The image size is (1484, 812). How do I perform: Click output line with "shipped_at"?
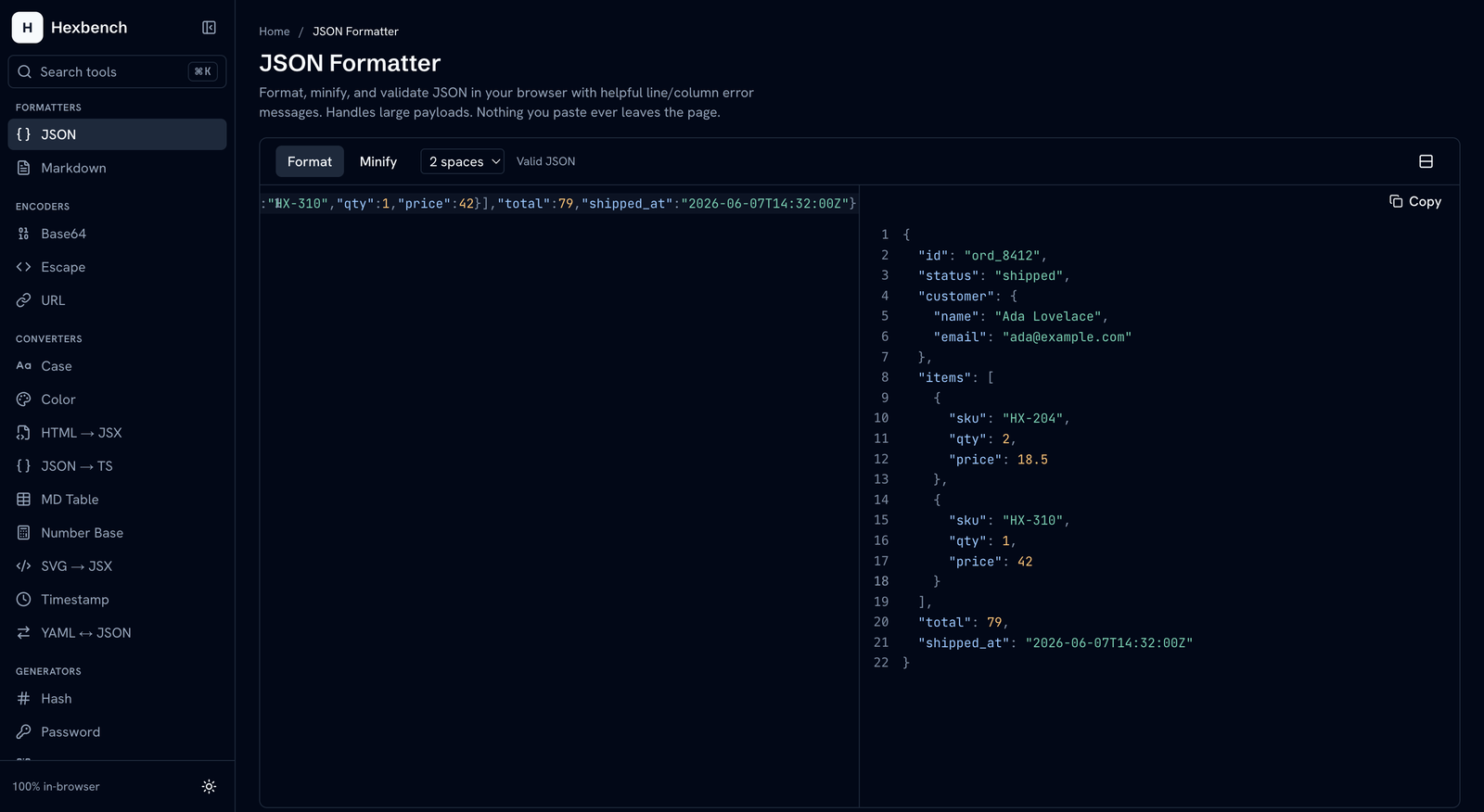(x=1055, y=642)
